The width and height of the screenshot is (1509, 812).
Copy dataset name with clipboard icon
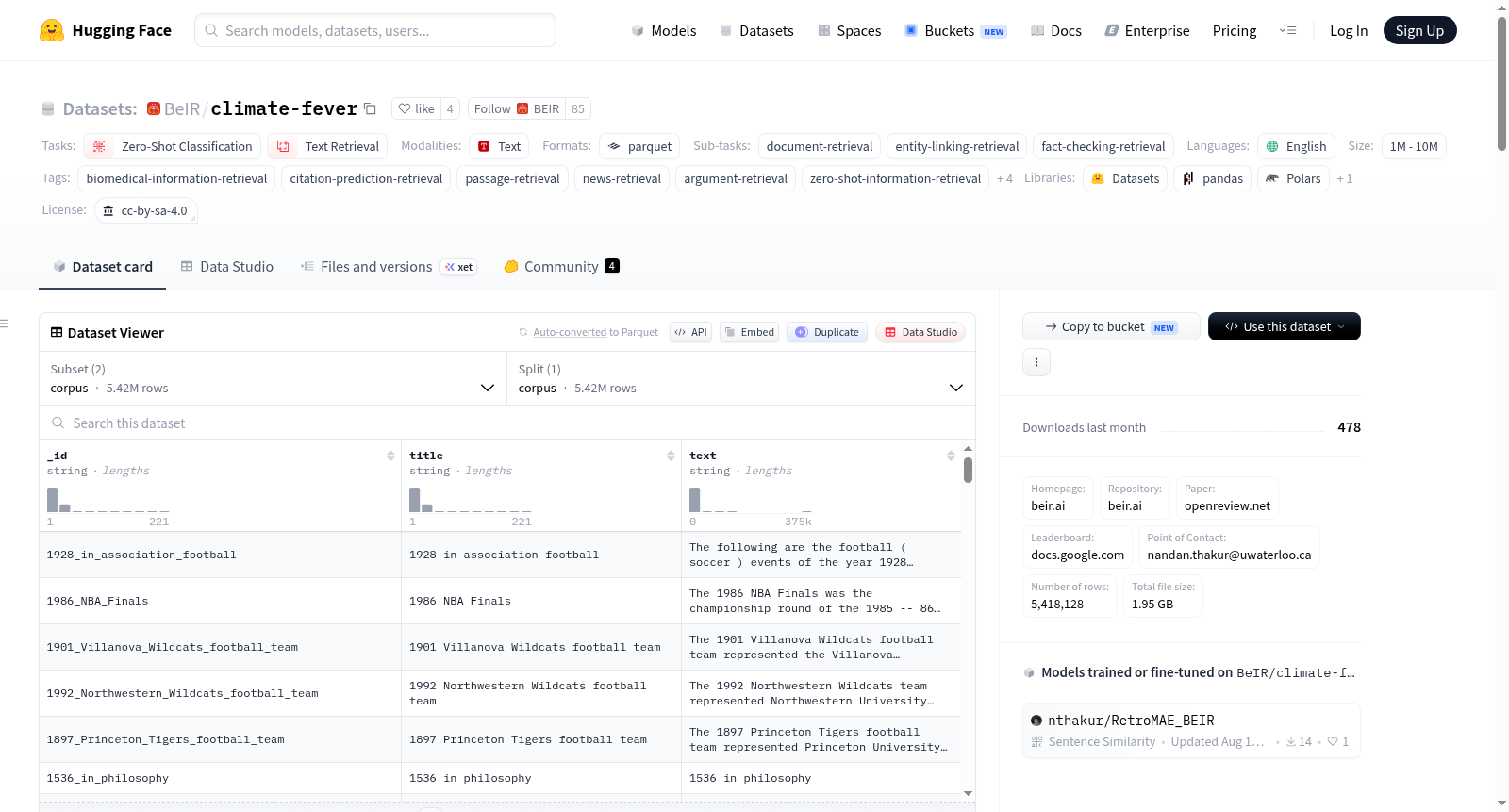(x=371, y=109)
